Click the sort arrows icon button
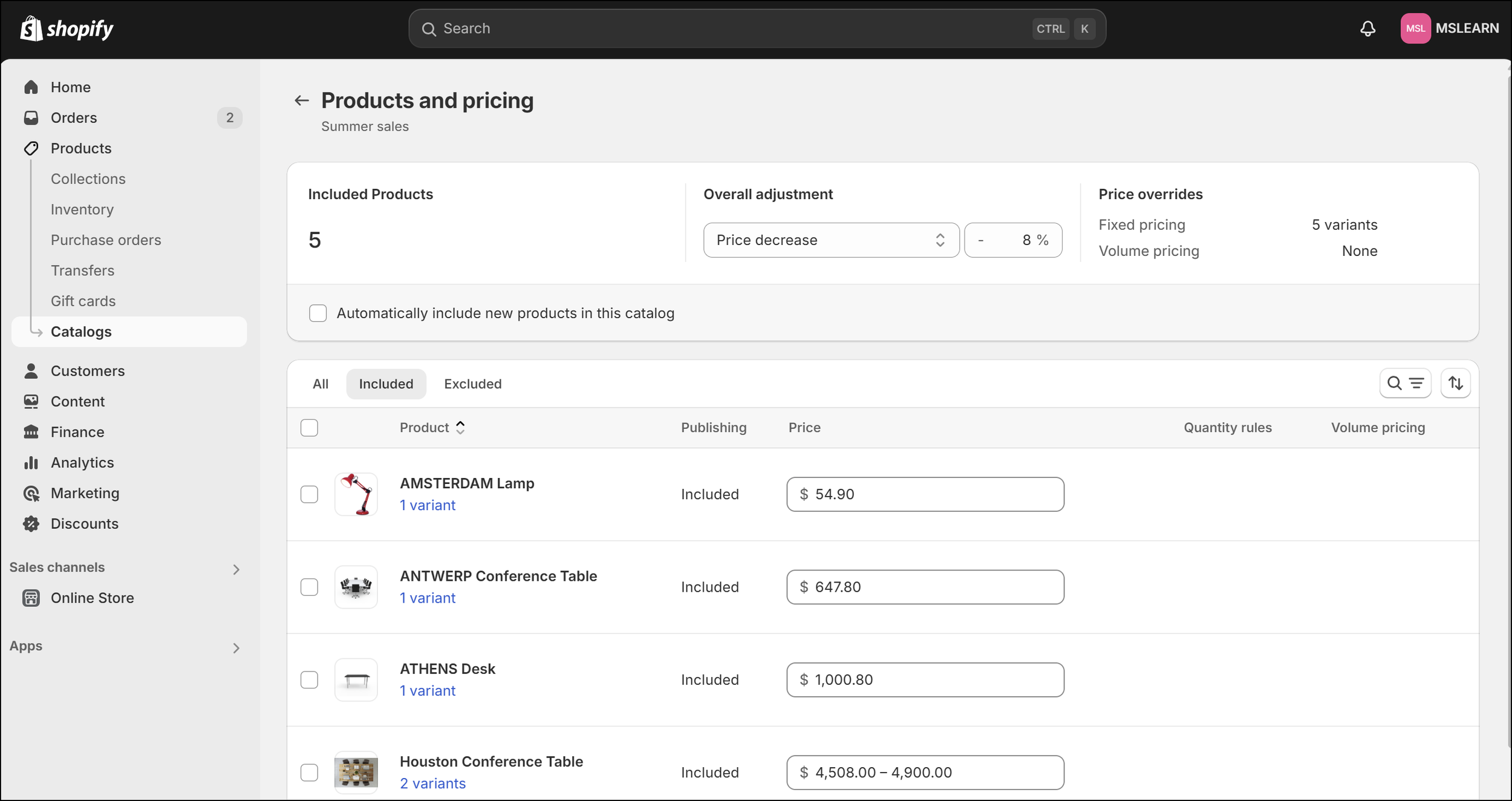The height and width of the screenshot is (801, 1512). 1455,383
